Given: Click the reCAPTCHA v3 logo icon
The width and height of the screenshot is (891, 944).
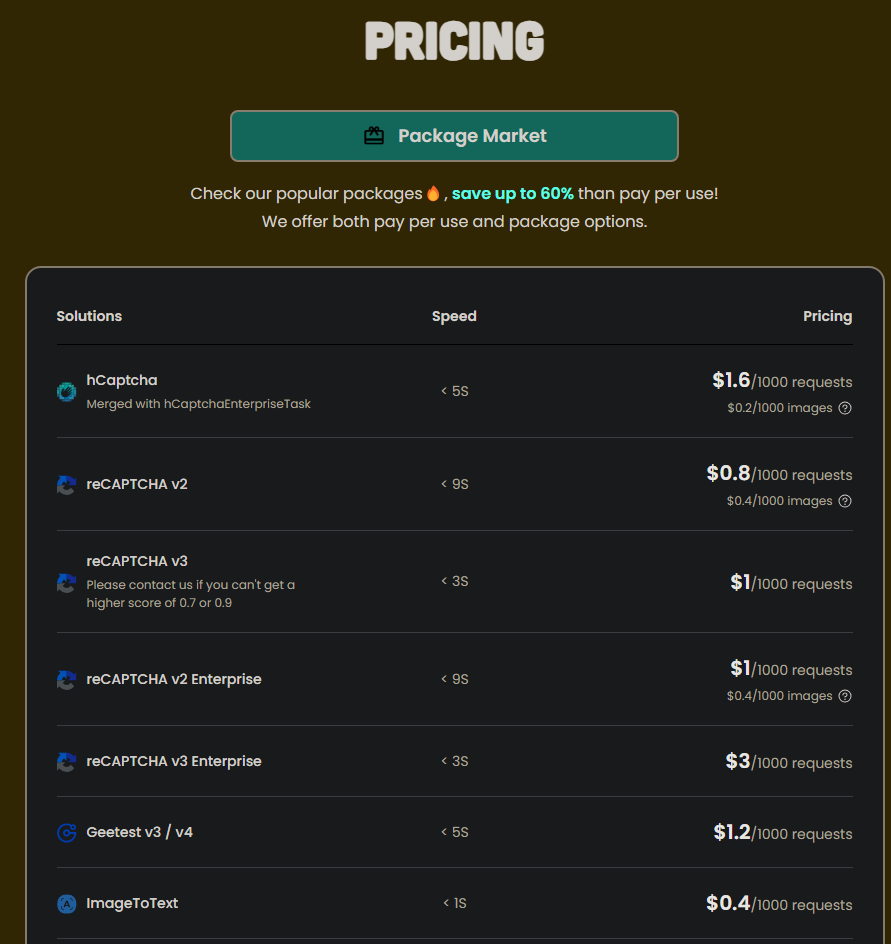Looking at the screenshot, I should (66, 583).
